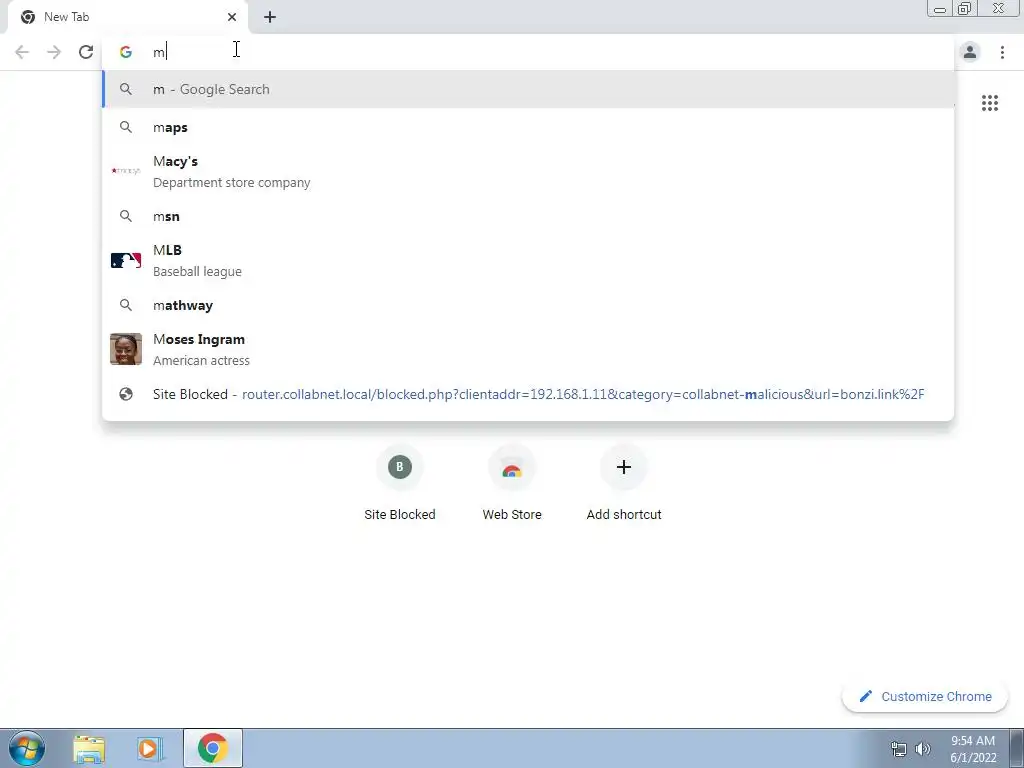Select the MLB Baseball league suggestion
The height and width of the screenshot is (768, 1024).
coord(528,260)
